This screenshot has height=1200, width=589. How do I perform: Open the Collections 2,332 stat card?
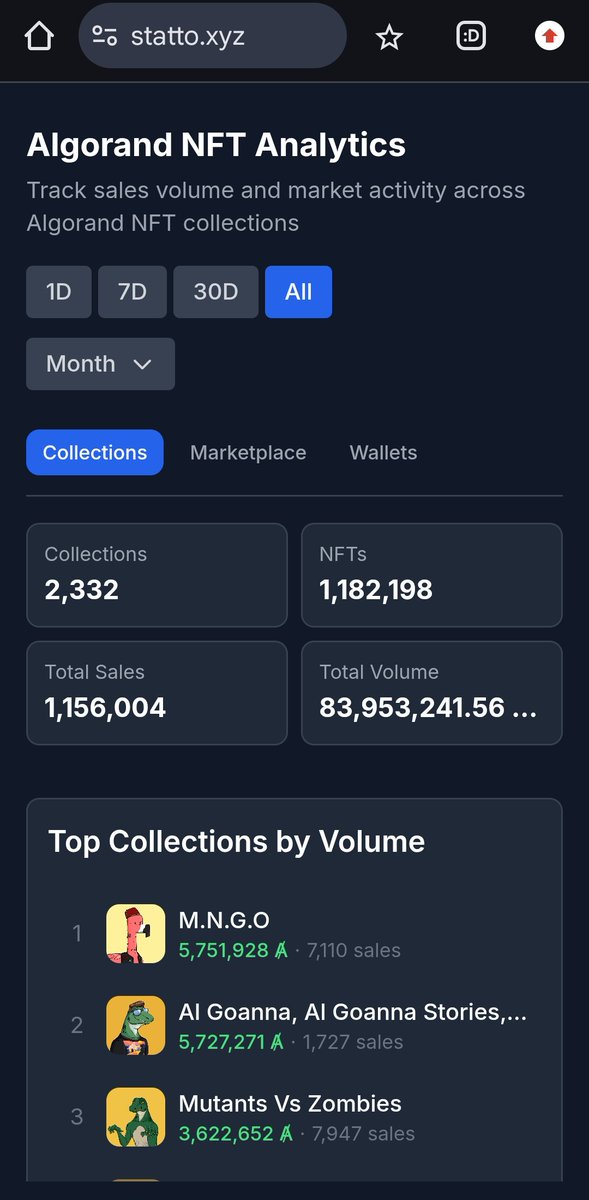coord(156,575)
